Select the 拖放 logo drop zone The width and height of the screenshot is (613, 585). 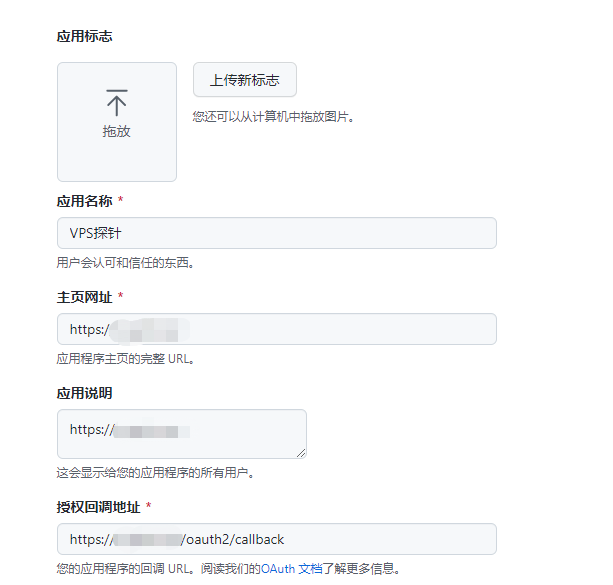tap(117, 122)
